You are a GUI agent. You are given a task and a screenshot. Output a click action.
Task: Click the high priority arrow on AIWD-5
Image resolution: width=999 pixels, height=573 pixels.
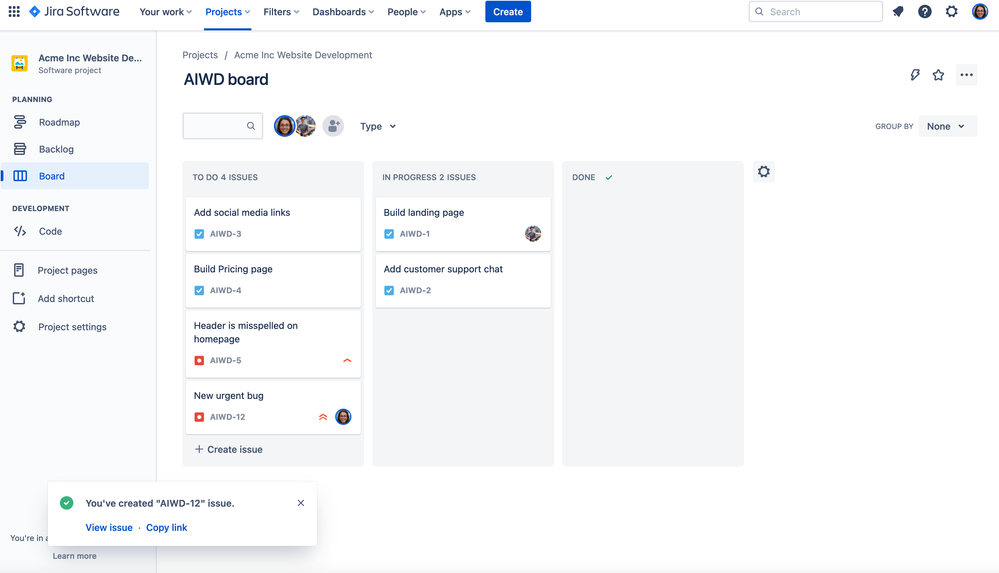click(x=347, y=361)
